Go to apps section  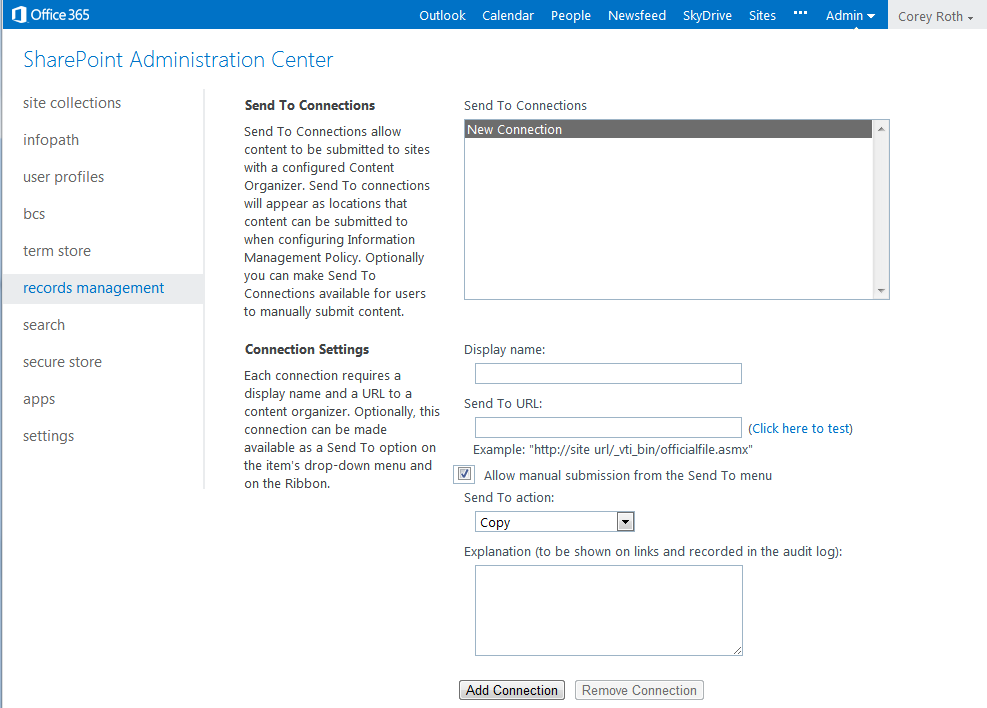[x=39, y=400]
